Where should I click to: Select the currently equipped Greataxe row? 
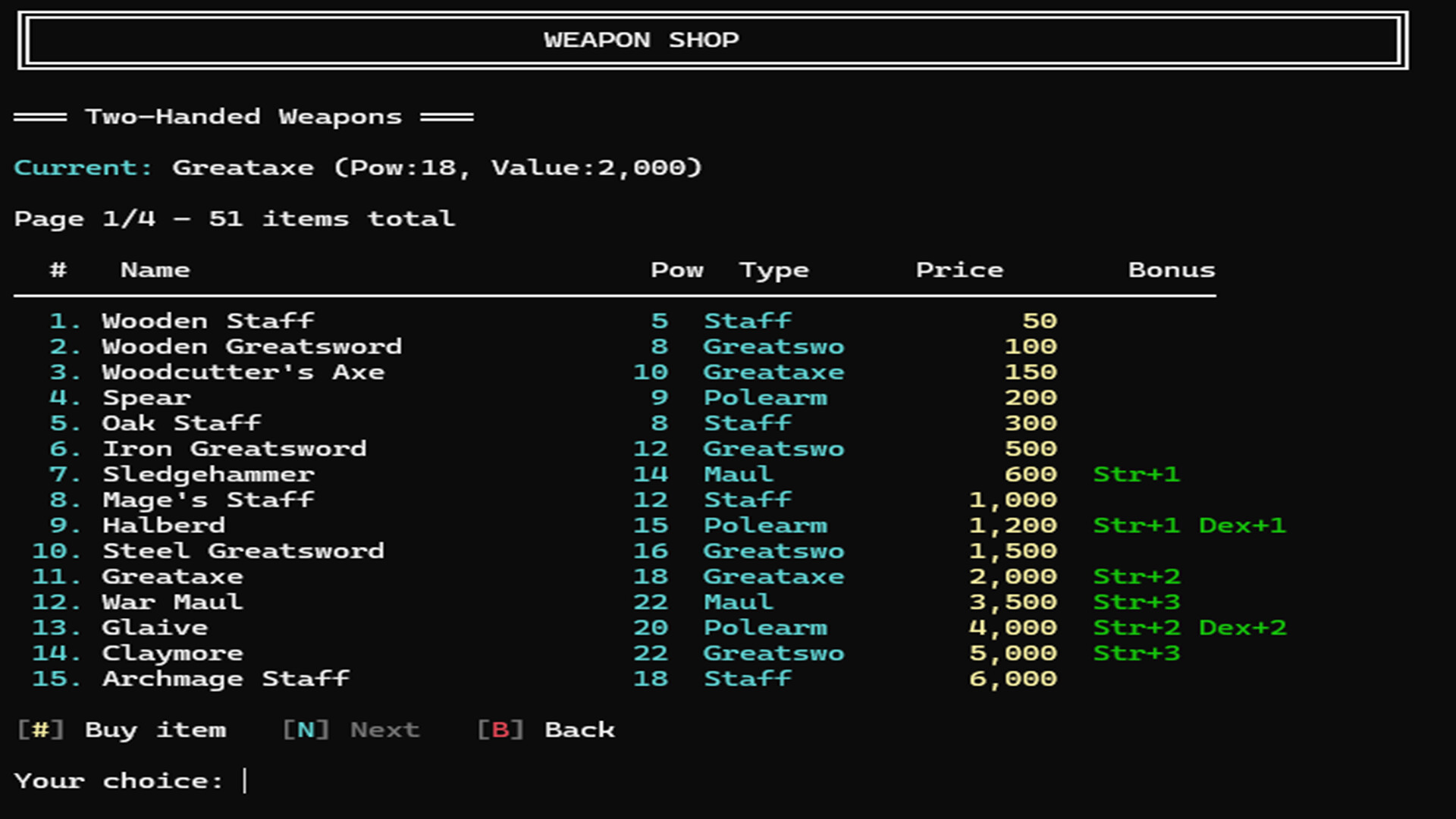click(x=172, y=576)
